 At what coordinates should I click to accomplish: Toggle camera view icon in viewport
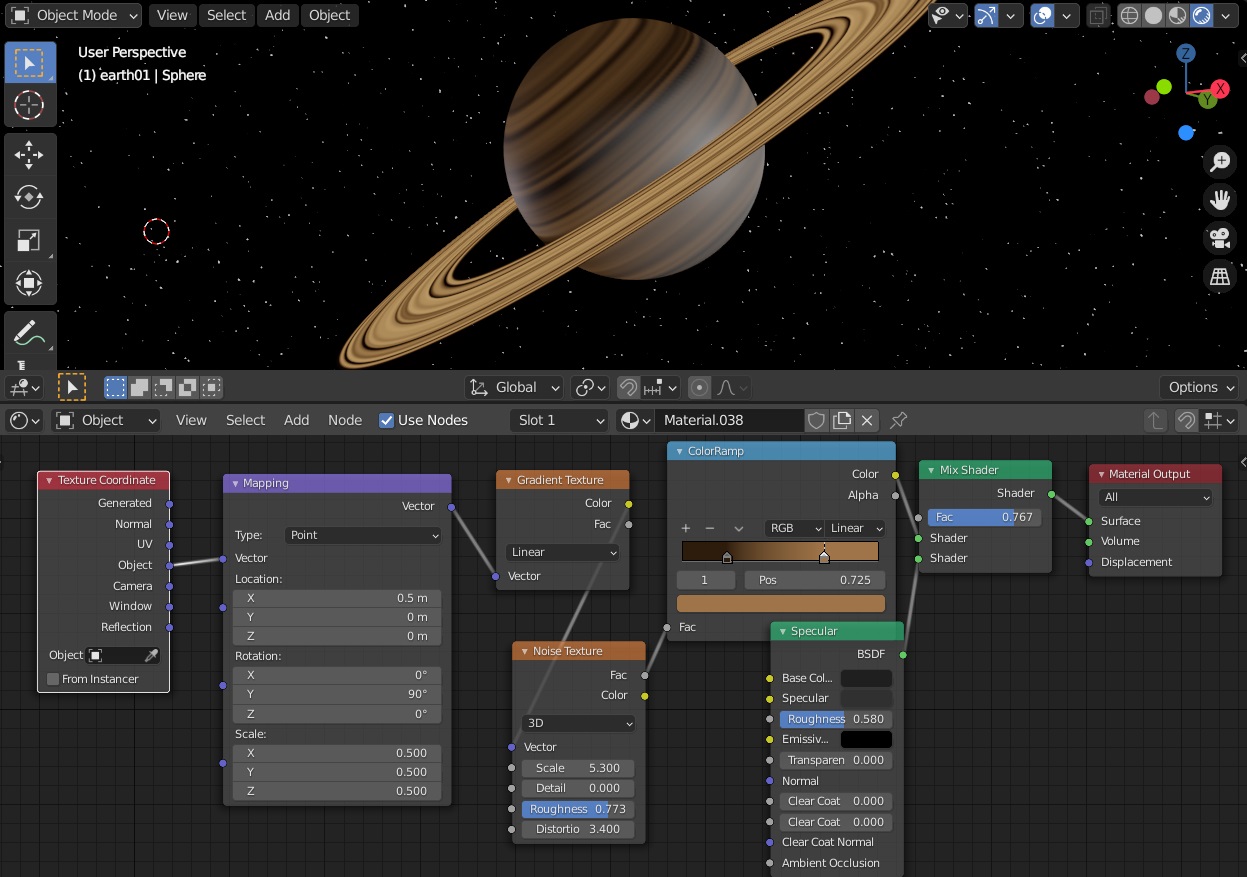click(1220, 238)
